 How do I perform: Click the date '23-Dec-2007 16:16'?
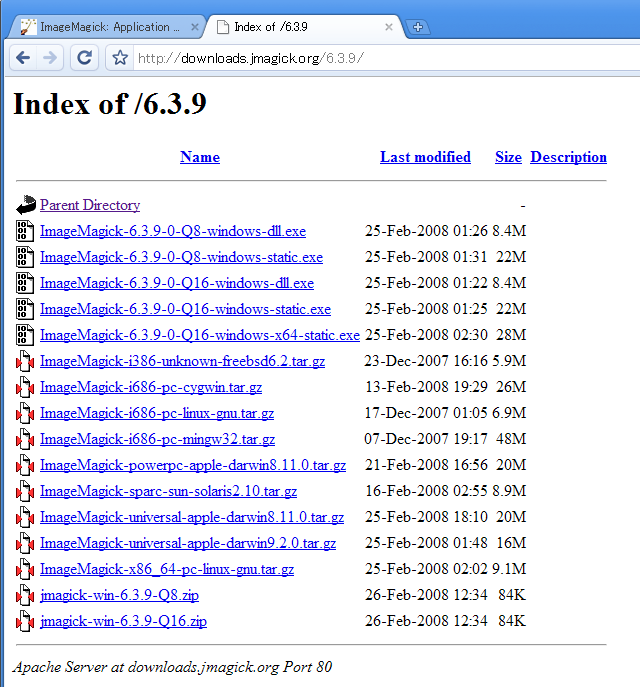pyautogui.click(x=426, y=361)
